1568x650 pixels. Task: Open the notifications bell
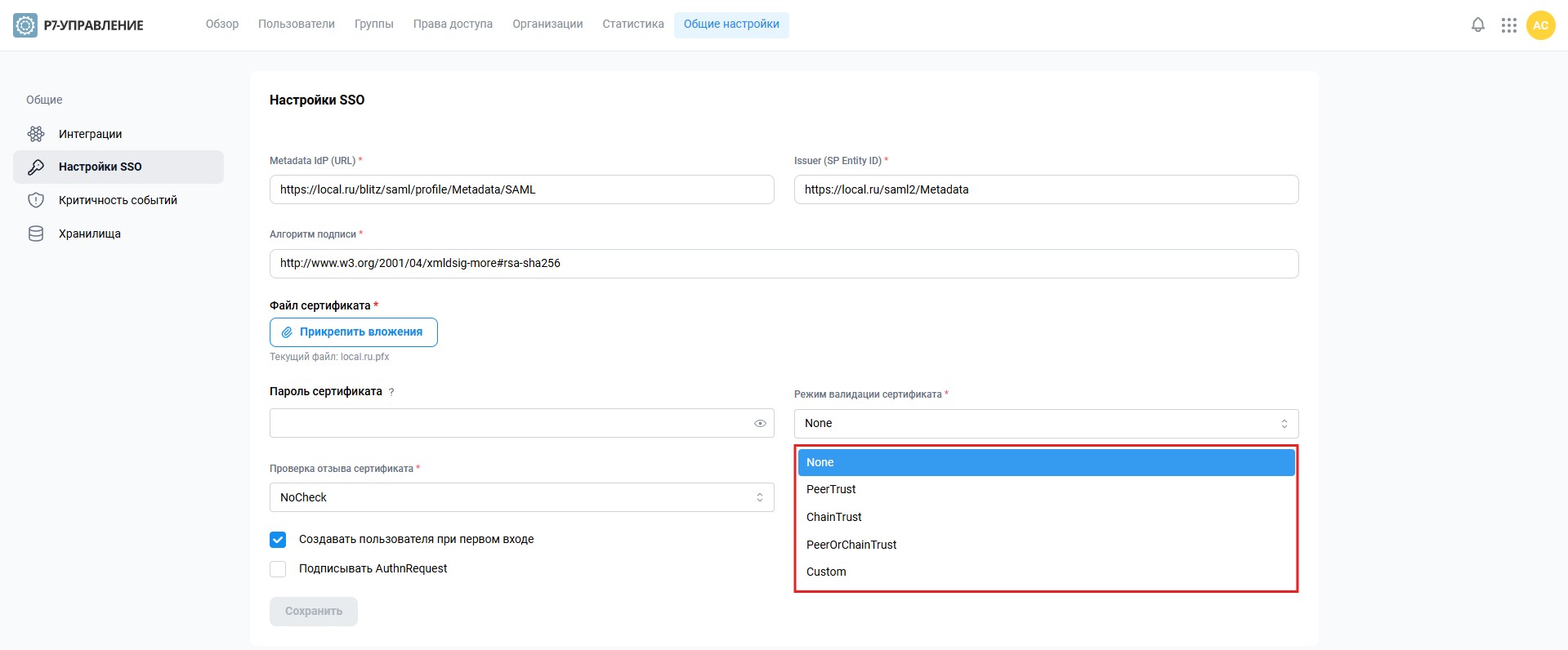tap(1478, 25)
